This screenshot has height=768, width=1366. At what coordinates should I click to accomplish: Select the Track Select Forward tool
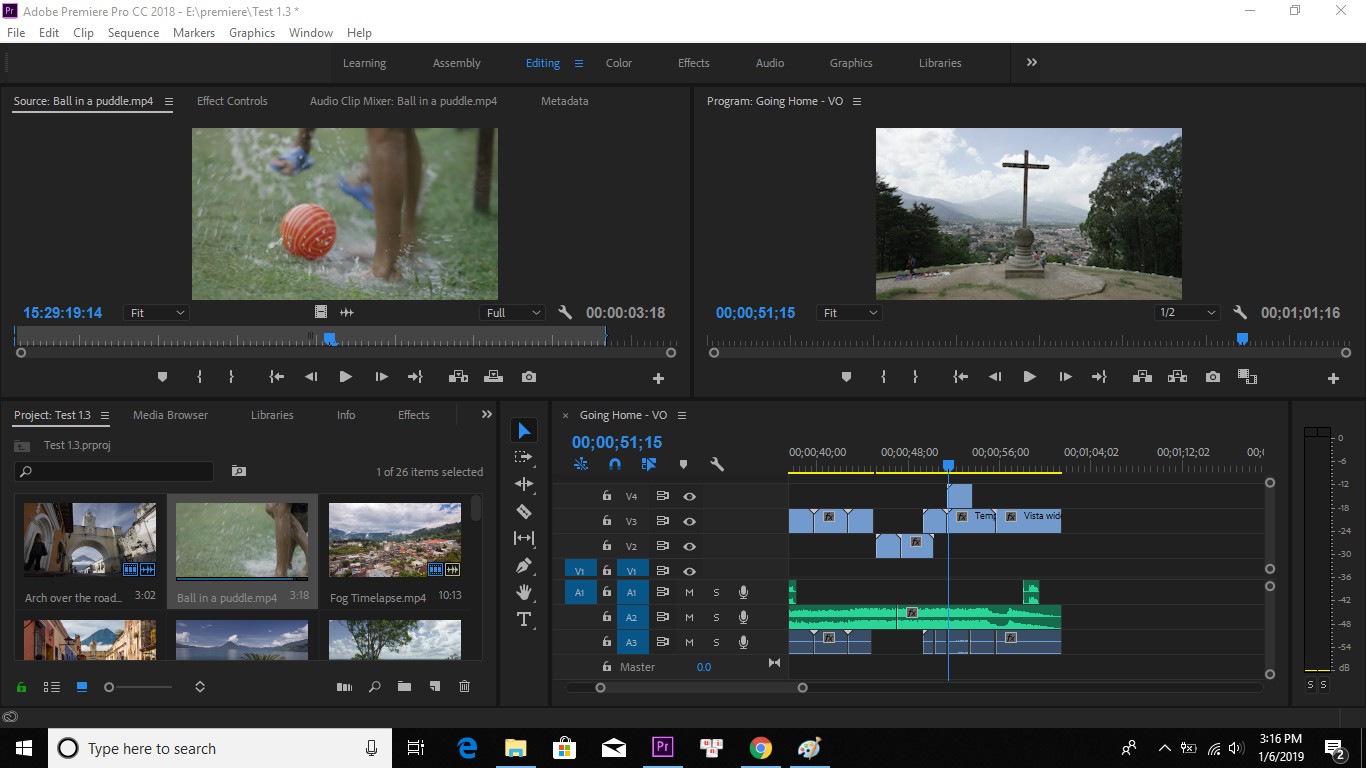[524, 457]
